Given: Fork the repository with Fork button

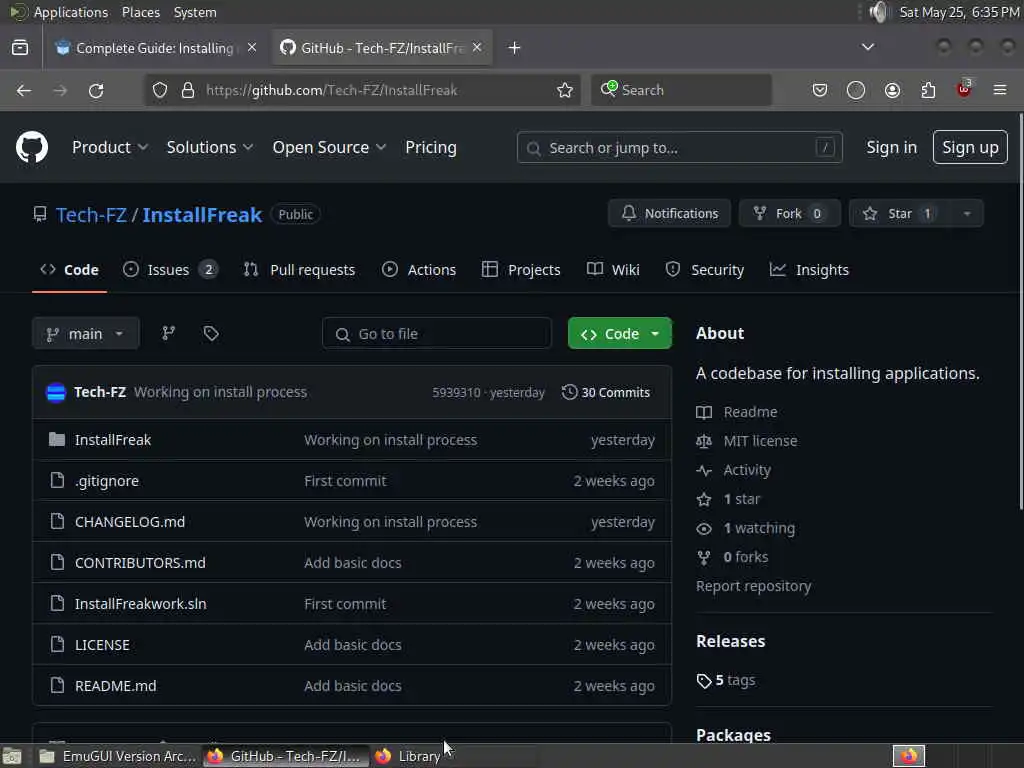Looking at the screenshot, I should [x=790, y=214].
